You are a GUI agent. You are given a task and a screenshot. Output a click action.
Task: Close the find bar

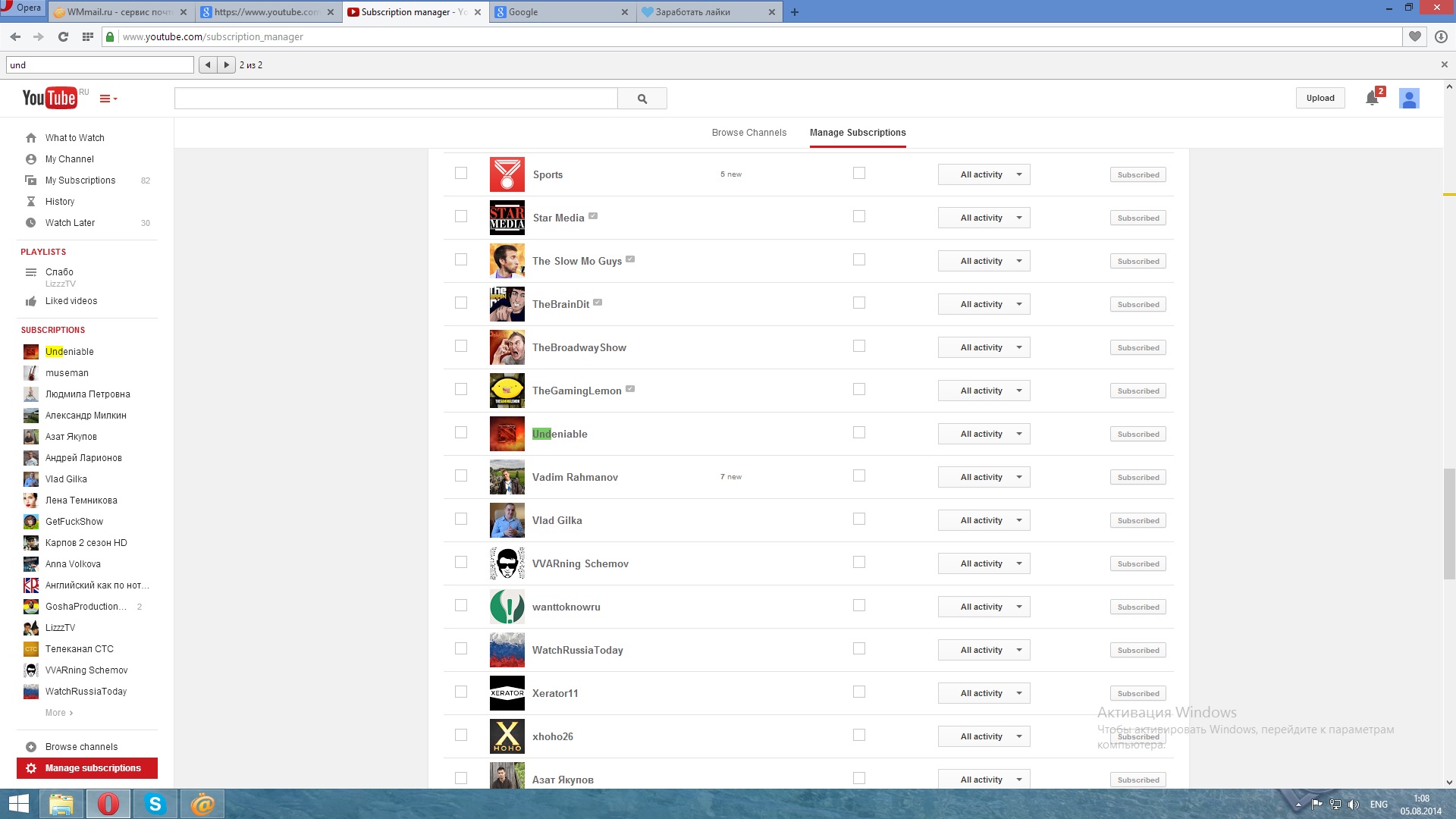tap(1444, 65)
